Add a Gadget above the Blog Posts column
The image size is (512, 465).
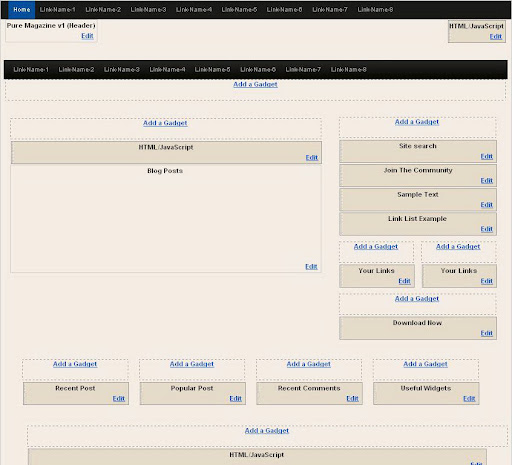coord(165,123)
